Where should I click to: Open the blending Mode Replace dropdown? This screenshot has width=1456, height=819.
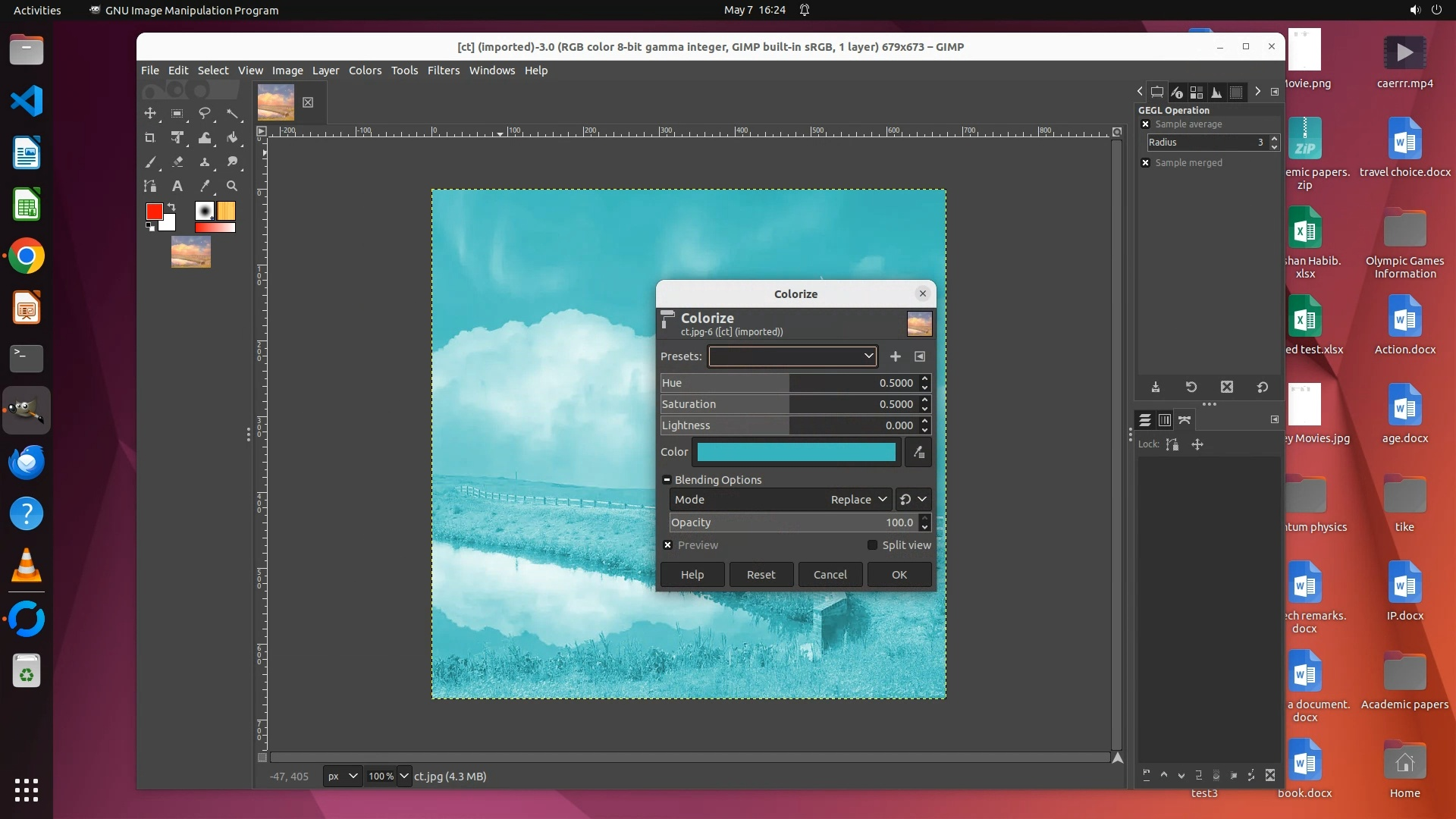(x=858, y=500)
